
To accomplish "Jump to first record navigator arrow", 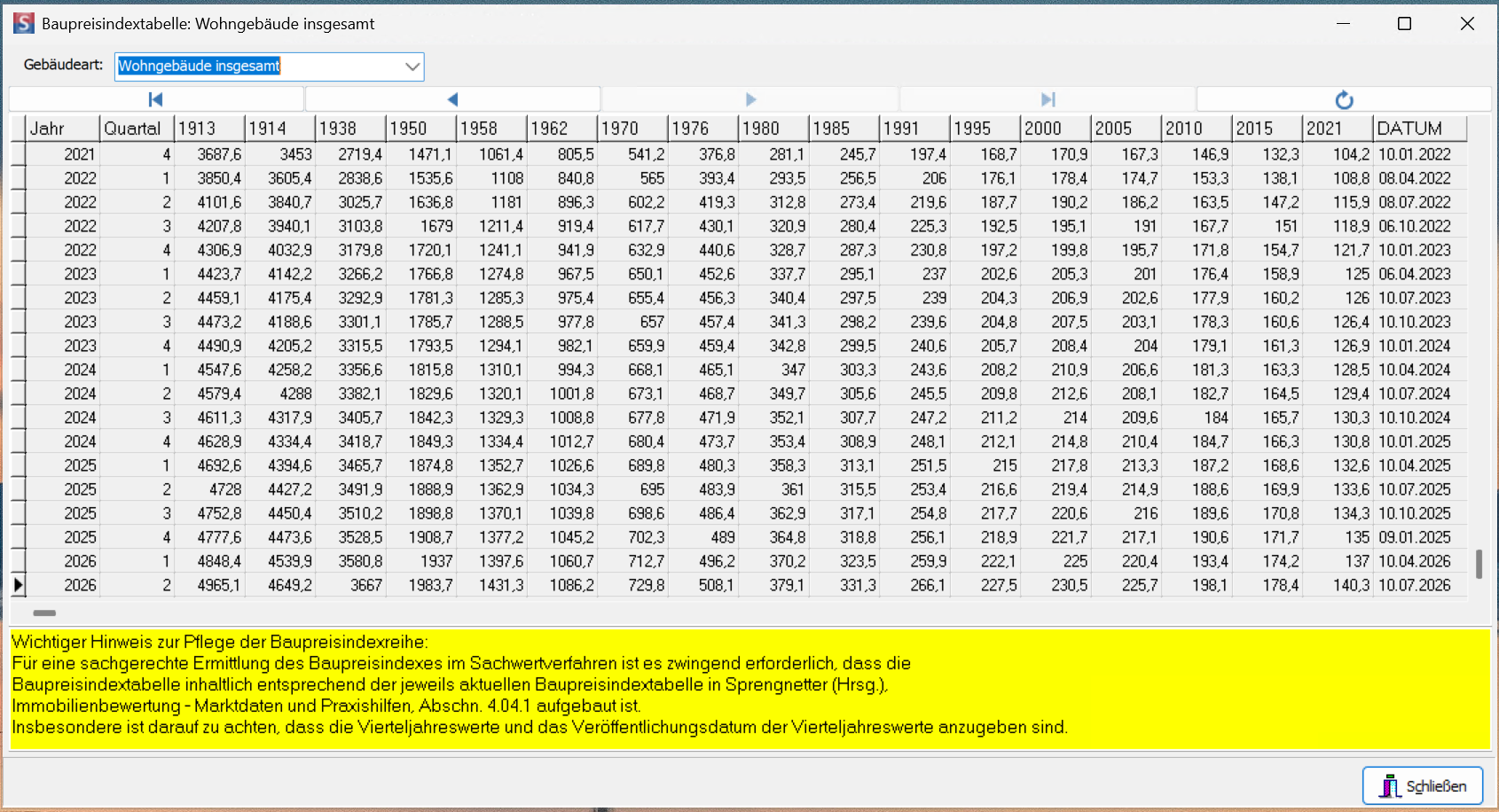I will coord(156,99).
